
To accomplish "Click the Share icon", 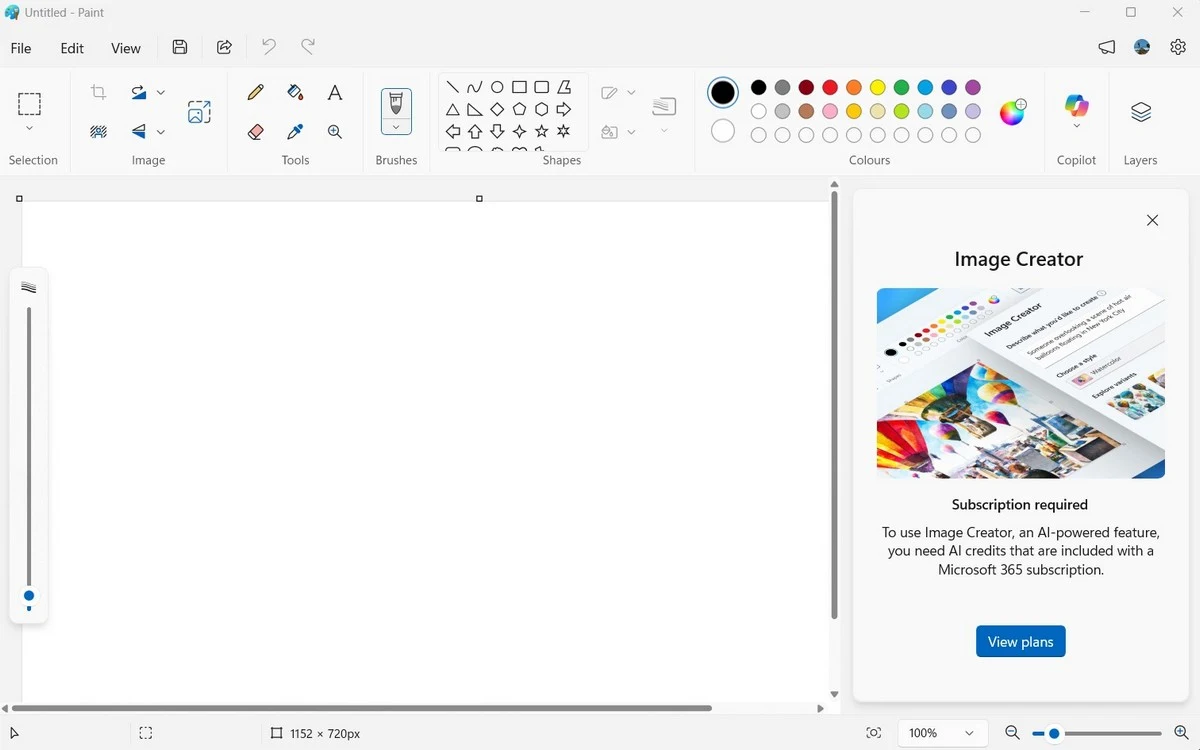I will pyautogui.click(x=224, y=47).
